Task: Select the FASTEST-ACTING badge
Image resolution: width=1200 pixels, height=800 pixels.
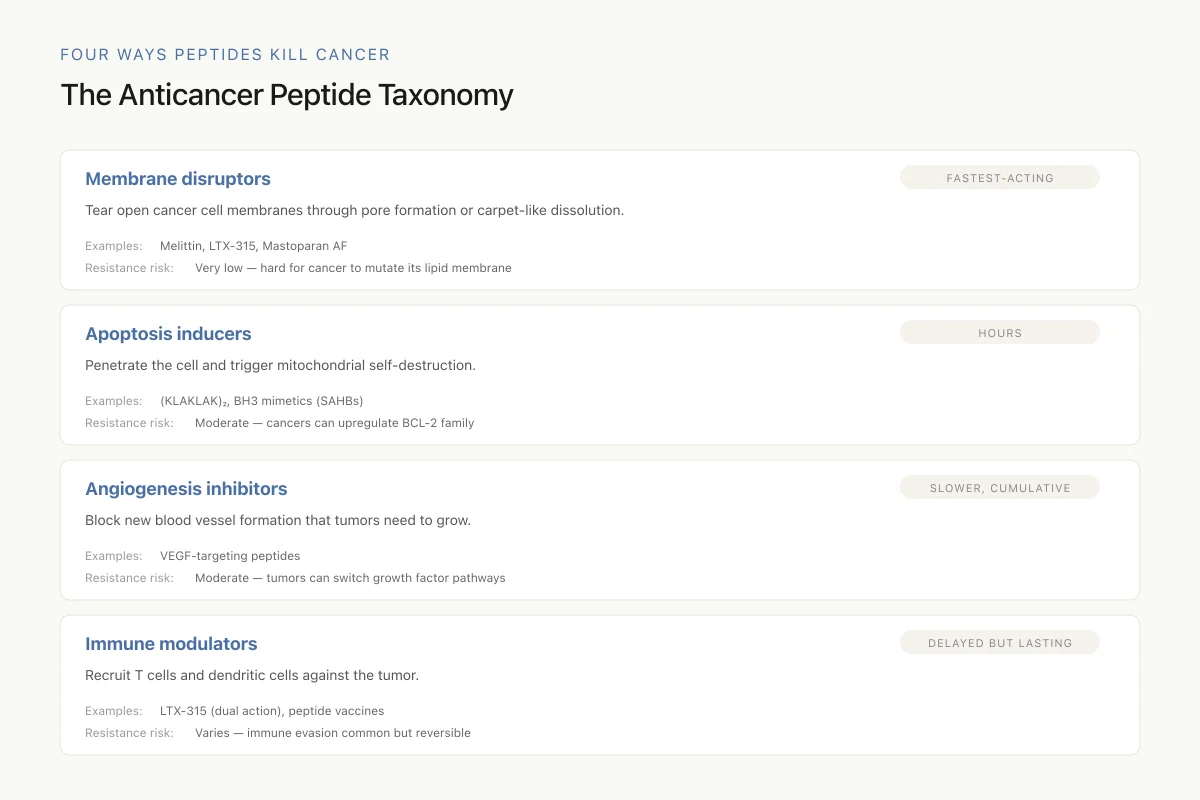Action: tap(1000, 178)
